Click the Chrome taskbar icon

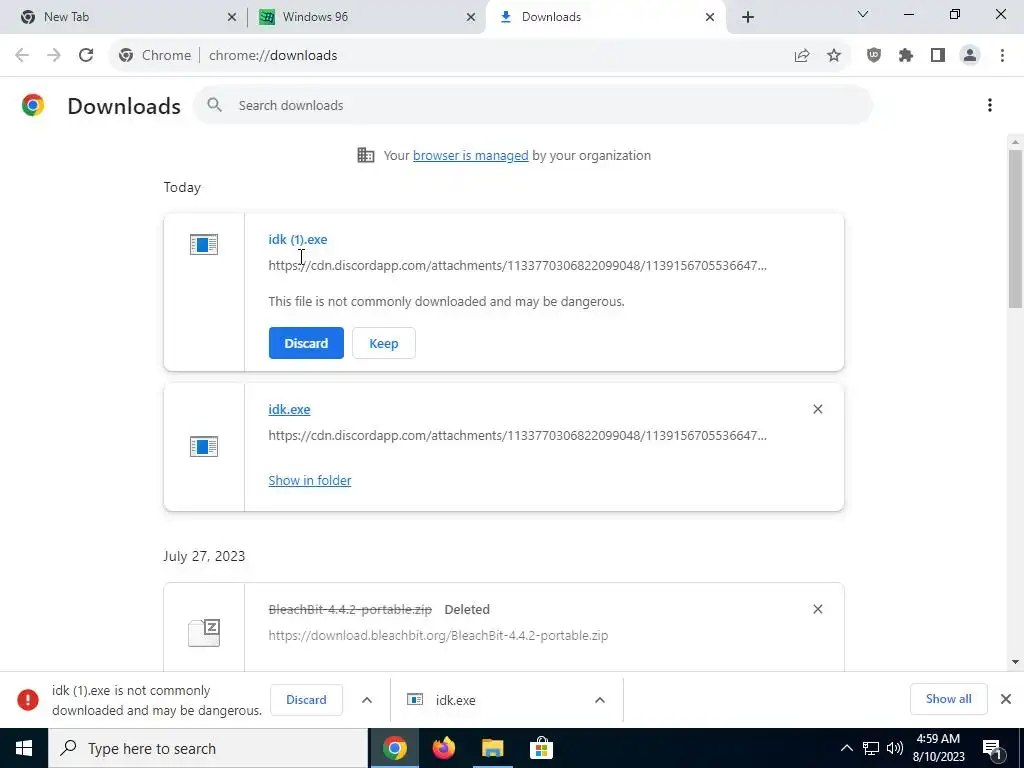click(394, 748)
